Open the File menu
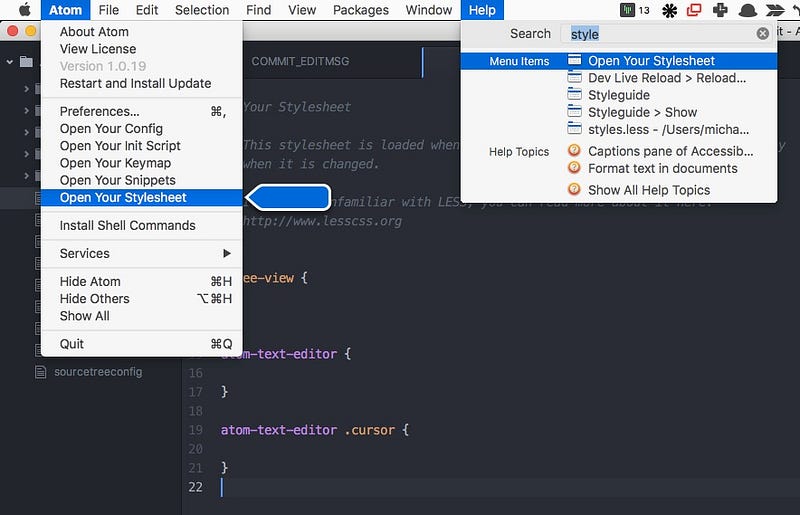The image size is (800, 515). pos(109,10)
